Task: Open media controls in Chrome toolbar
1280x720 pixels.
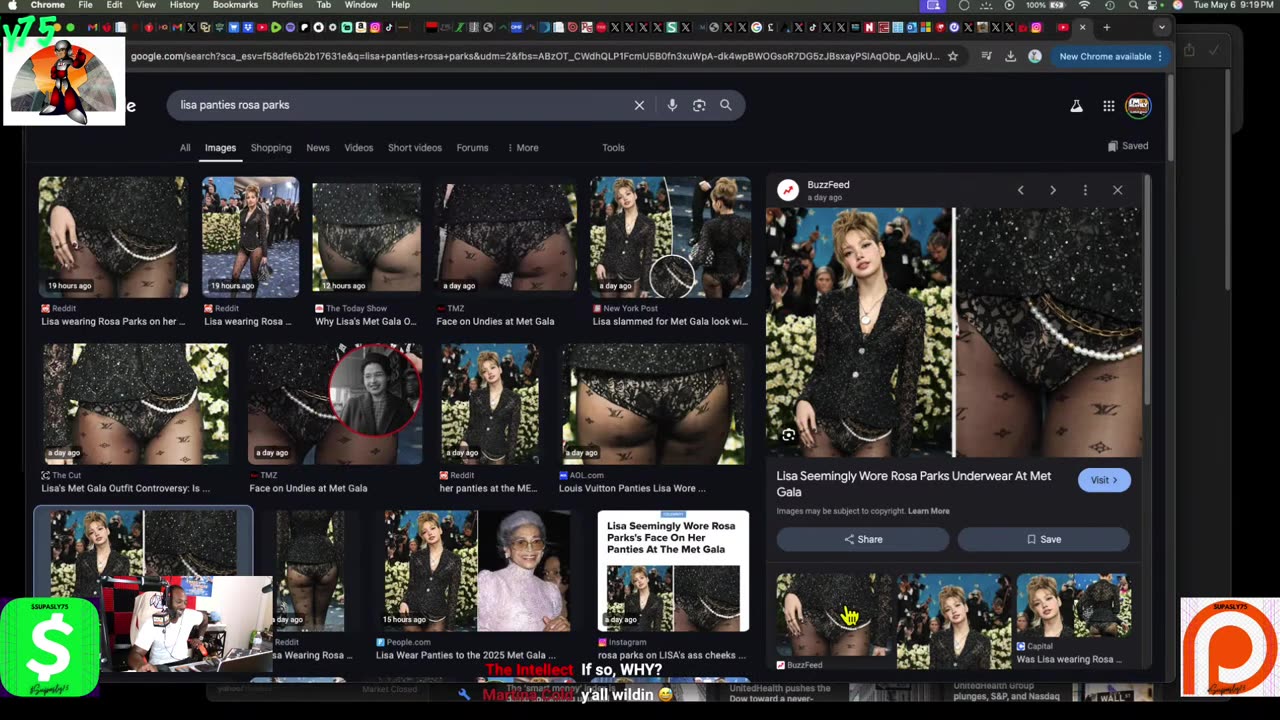Action: [986, 56]
